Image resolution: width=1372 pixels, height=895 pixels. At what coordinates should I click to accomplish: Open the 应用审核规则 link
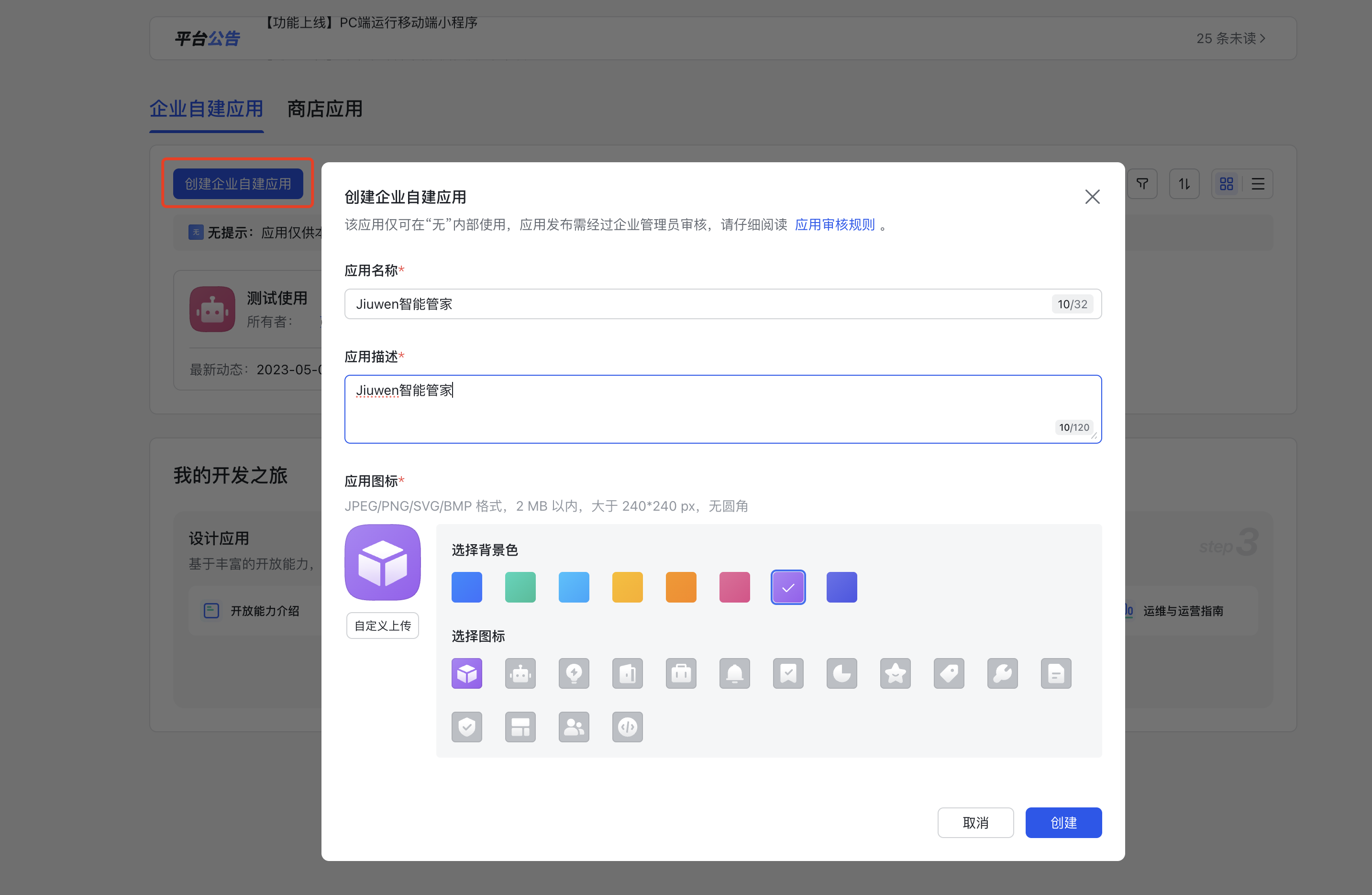pos(835,225)
